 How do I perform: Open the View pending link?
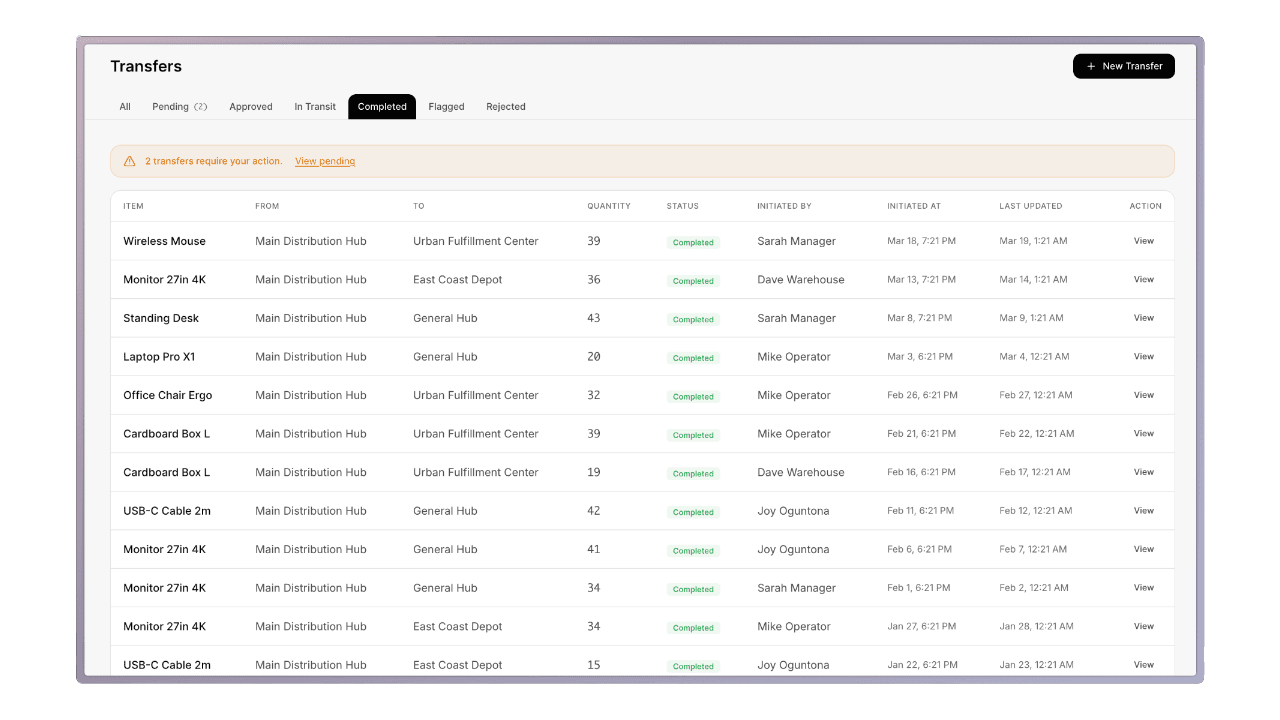pyautogui.click(x=324, y=161)
